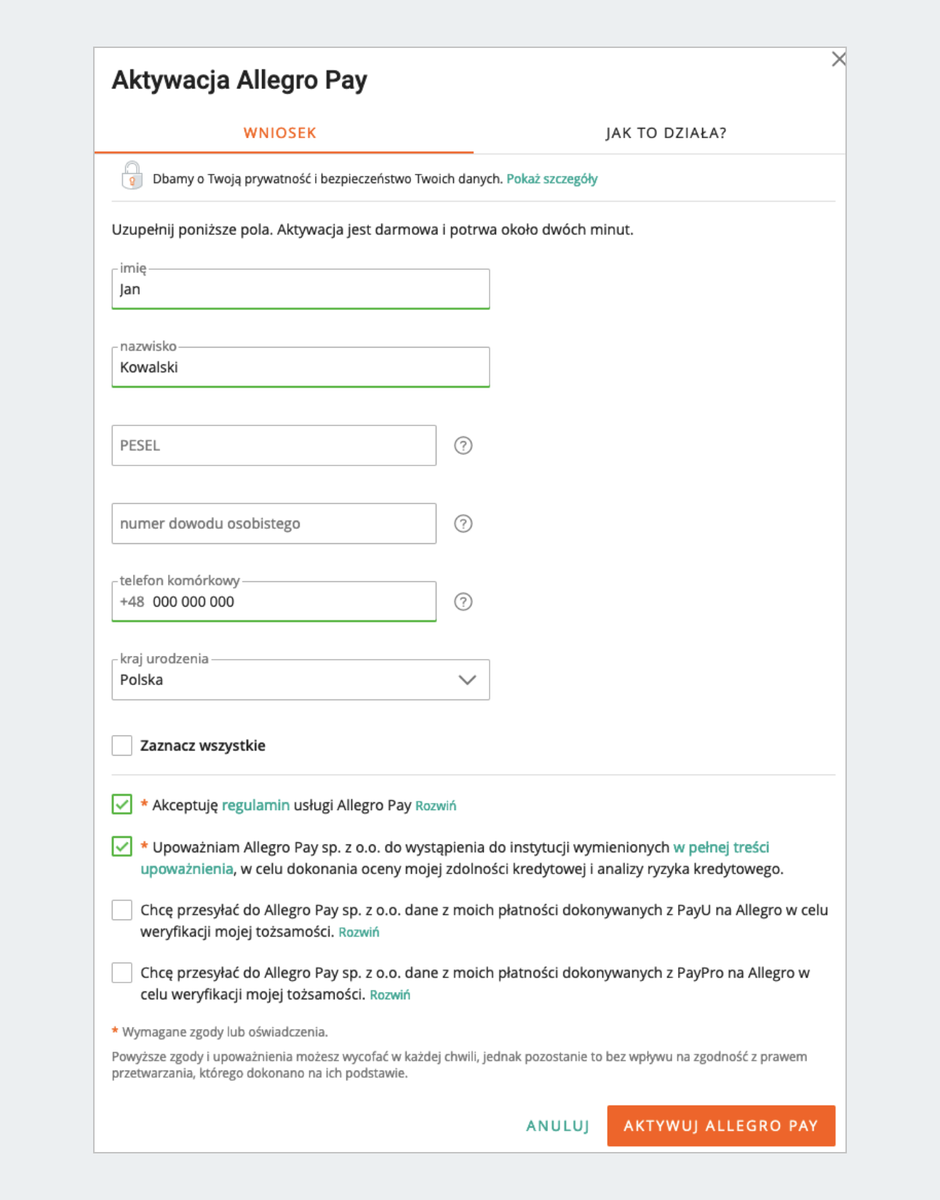Image resolution: width=940 pixels, height=1200 pixels.
Task: Tick the PayPro payment data consent checkbox
Action: pyautogui.click(x=122, y=972)
